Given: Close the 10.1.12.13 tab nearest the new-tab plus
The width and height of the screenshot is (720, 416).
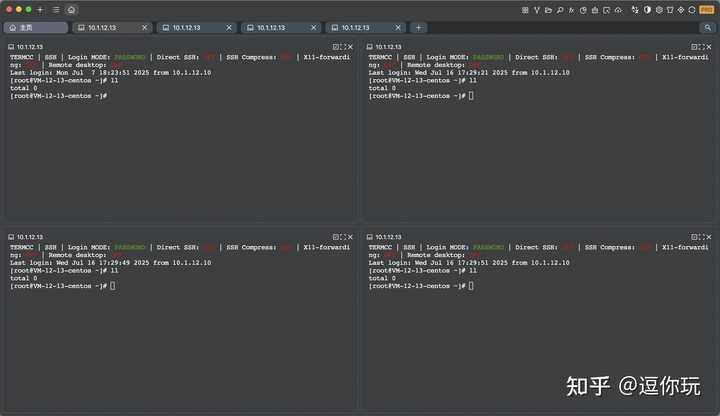Looking at the screenshot, I should [398, 28].
